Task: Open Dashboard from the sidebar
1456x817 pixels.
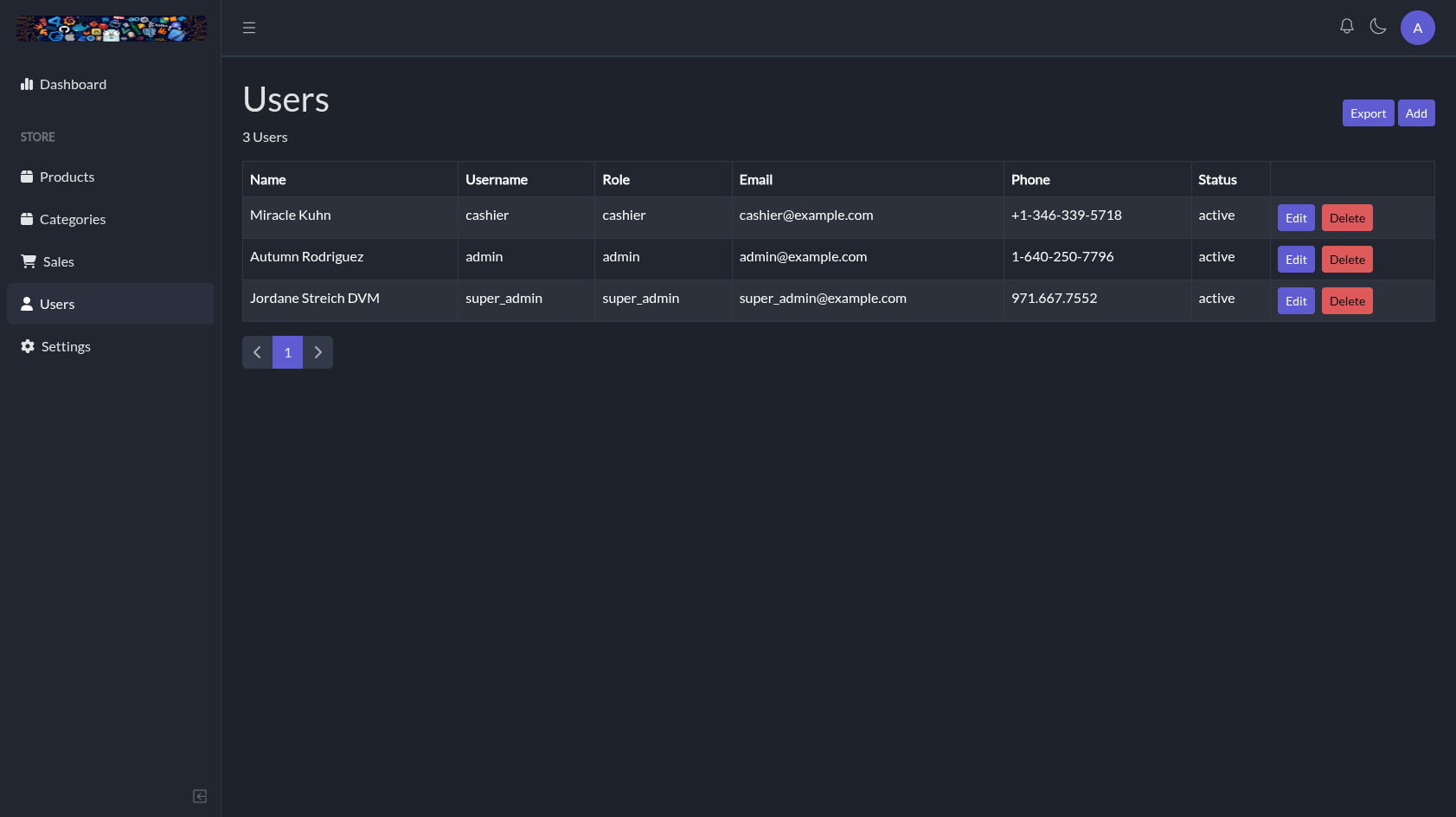Action: pyautogui.click(x=73, y=84)
